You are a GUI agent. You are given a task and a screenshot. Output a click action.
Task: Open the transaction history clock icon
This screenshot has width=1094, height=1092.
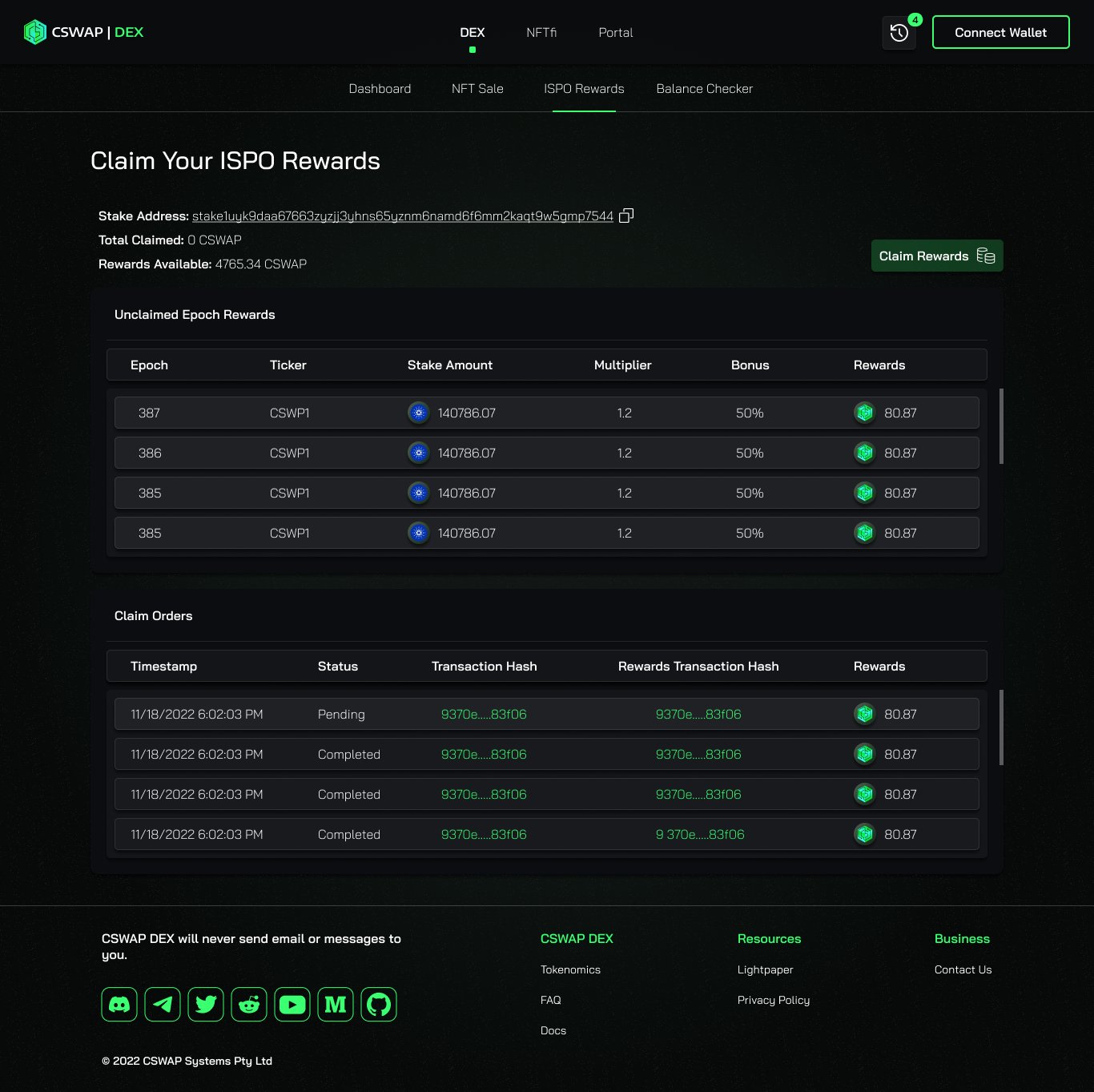click(898, 33)
